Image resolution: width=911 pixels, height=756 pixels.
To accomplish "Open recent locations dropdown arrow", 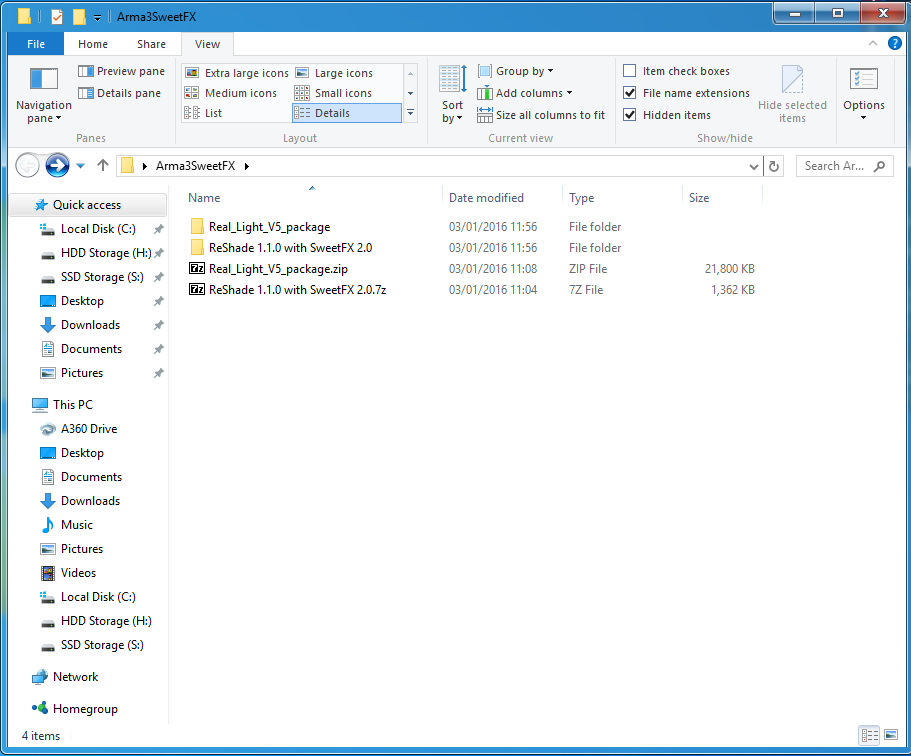I will click(81, 166).
